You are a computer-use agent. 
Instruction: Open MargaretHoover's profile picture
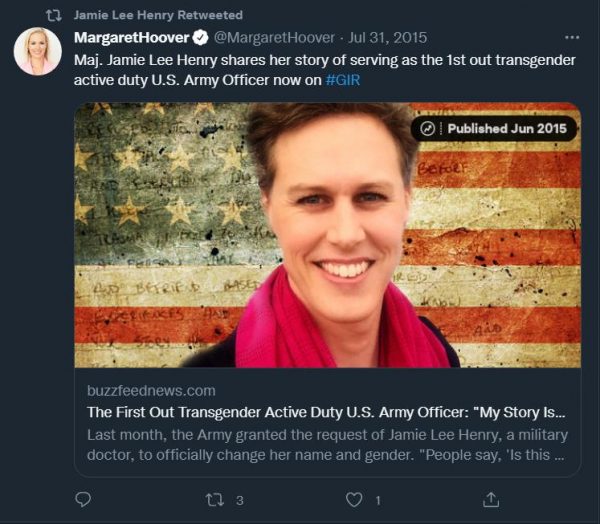tap(38, 51)
